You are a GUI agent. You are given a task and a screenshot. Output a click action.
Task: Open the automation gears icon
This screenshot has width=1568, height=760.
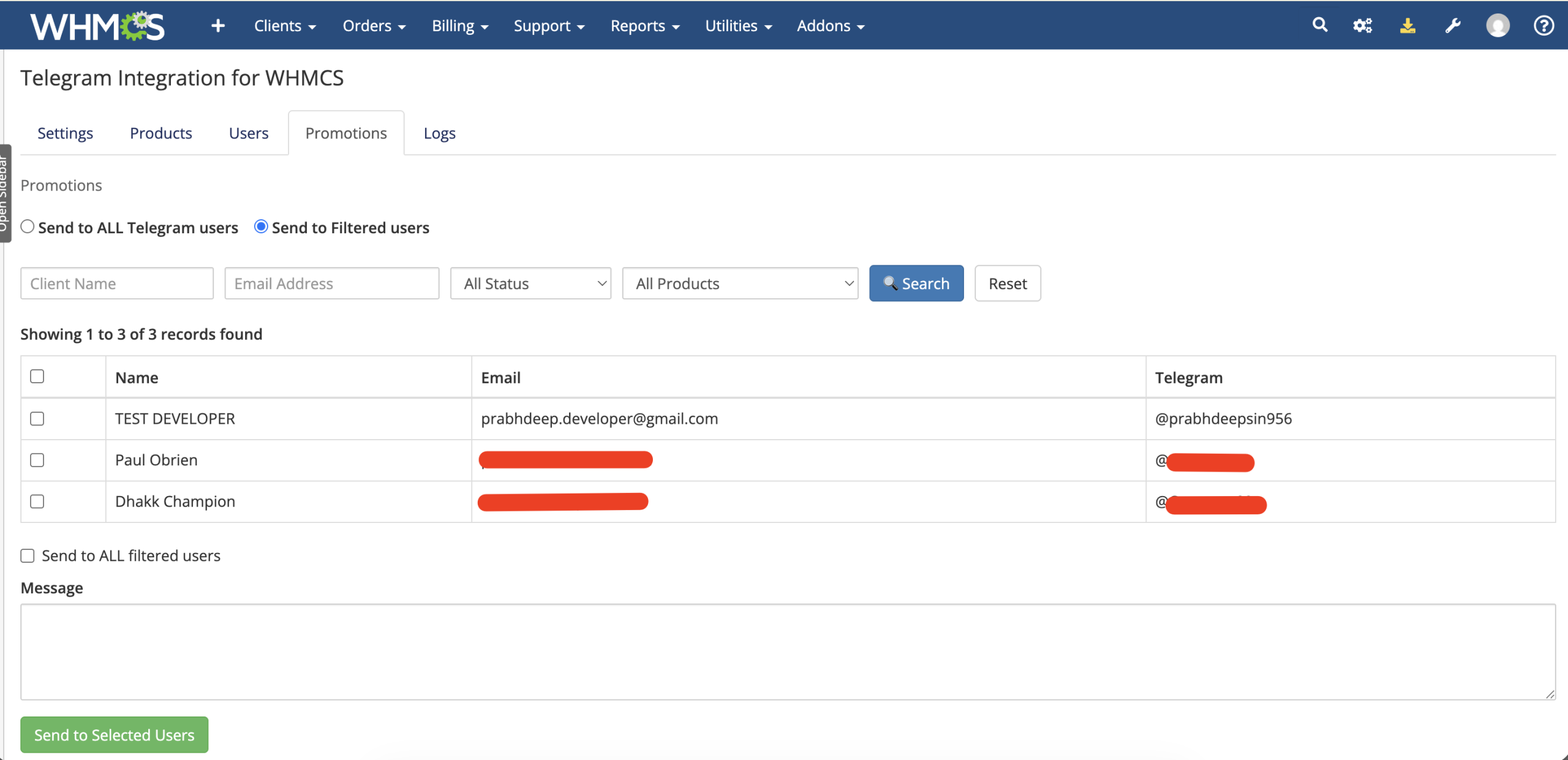1363,26
